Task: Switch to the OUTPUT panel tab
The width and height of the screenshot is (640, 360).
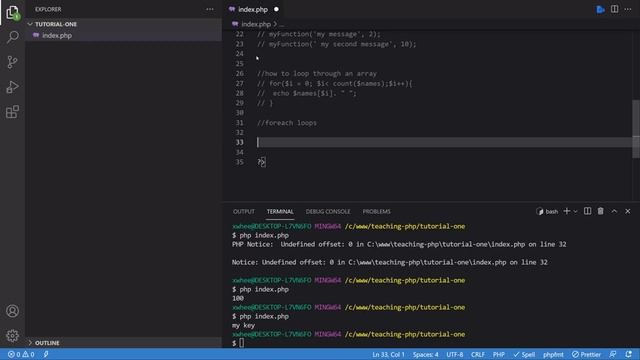Action: pos(244,211)
